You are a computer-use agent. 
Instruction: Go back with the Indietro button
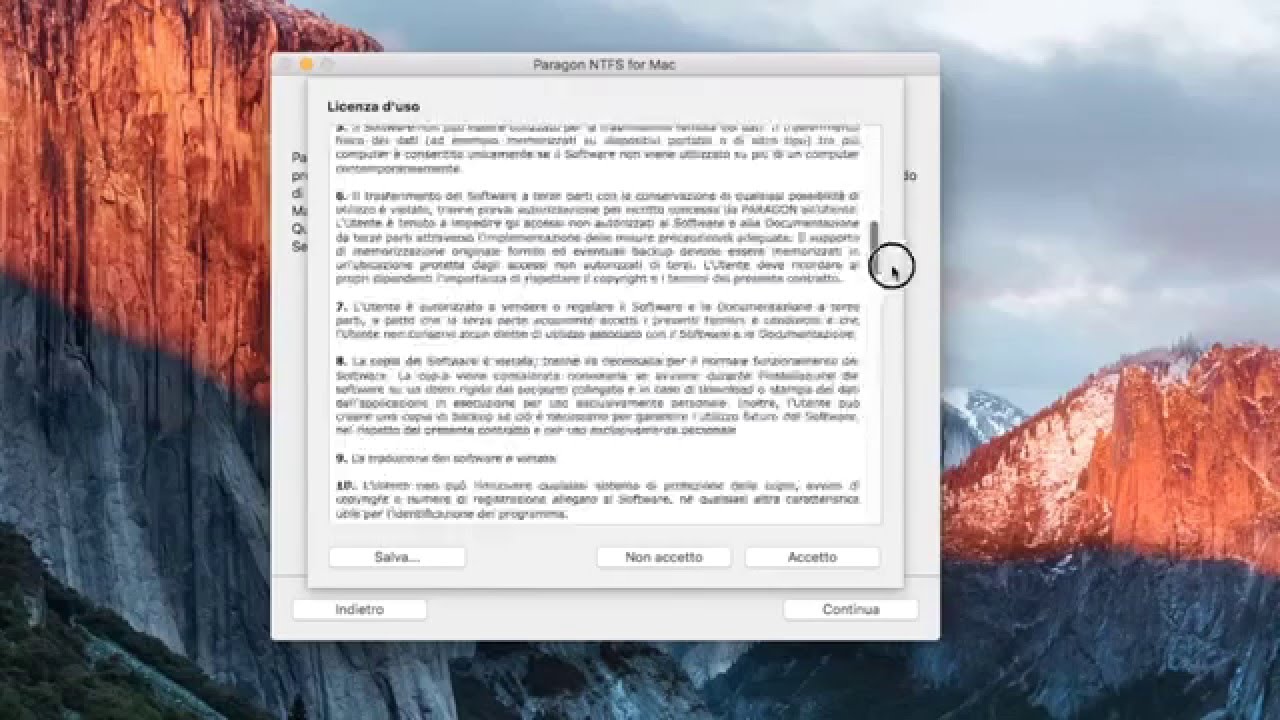pyautogui.click(x=359, y=609)
